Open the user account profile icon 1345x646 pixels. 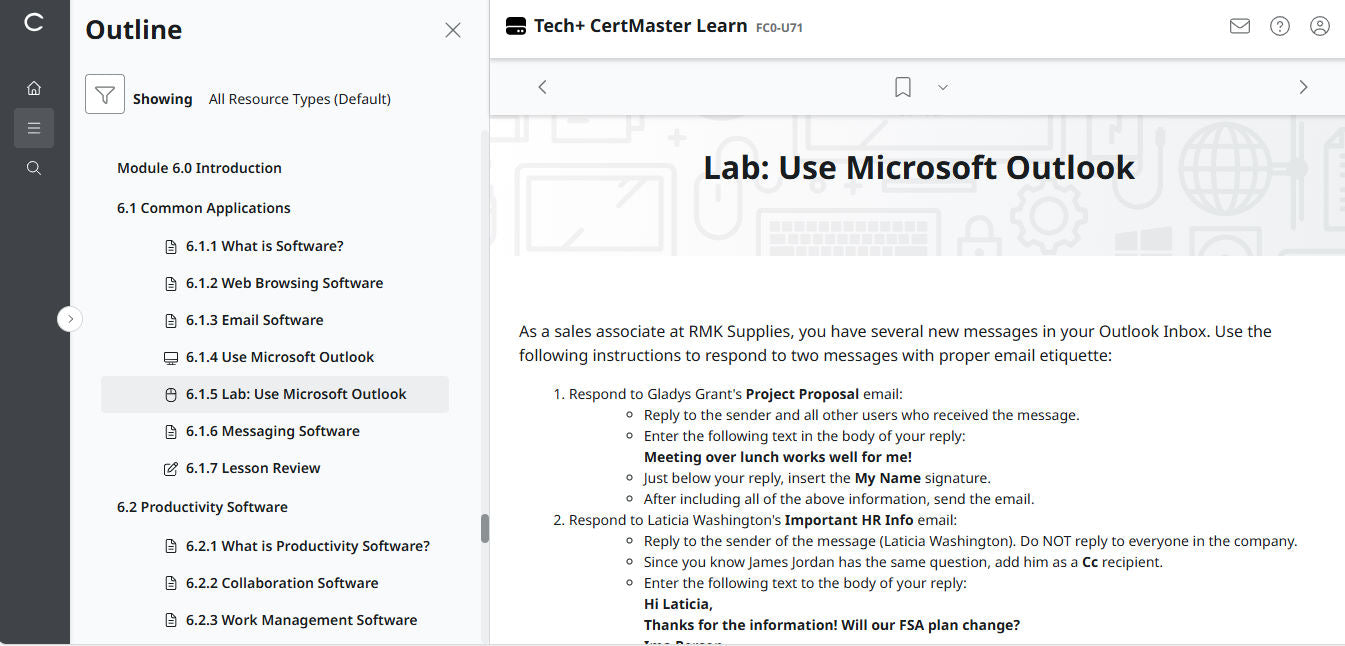click(1320, 26)
